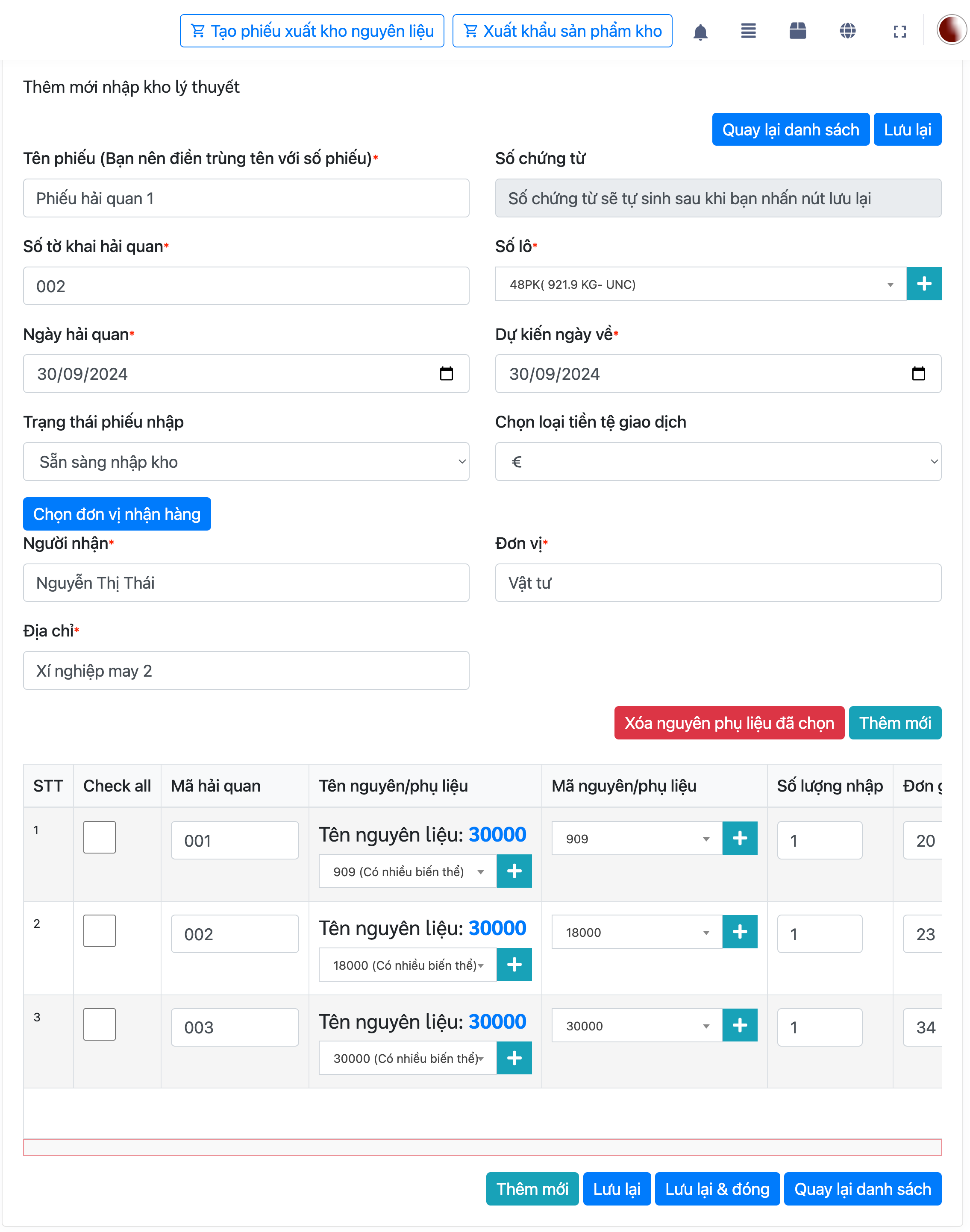970x1232 pixels.
Task: Open Trạng thái phiếu nhập dropdown
Action: pyautogui.click(x=246, y=462)
